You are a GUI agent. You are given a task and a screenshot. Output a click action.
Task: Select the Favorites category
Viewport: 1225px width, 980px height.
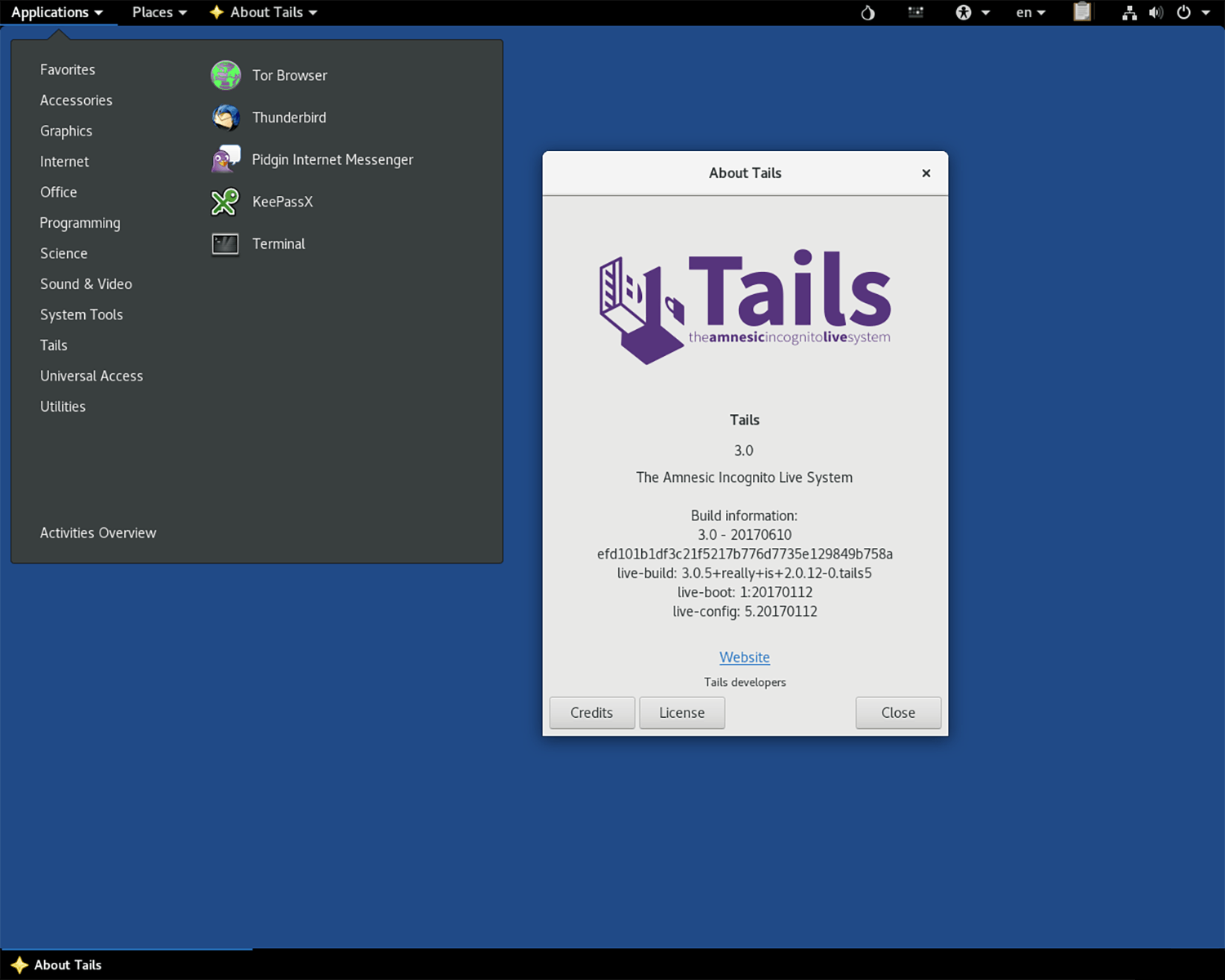[68, 70]
